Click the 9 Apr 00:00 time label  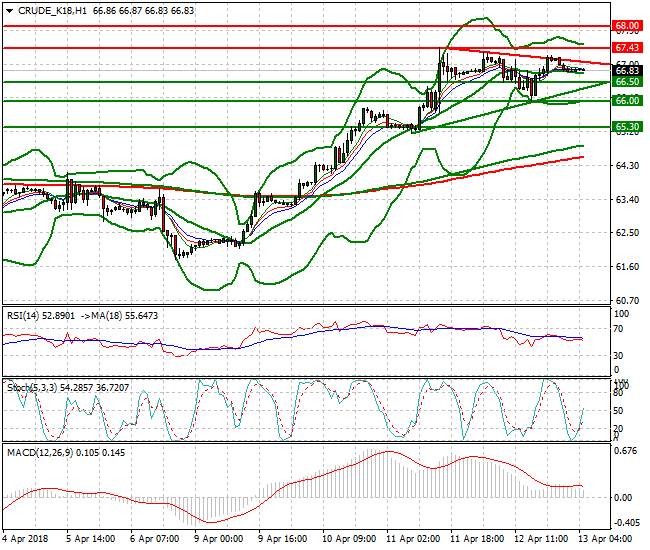[218, 539]
